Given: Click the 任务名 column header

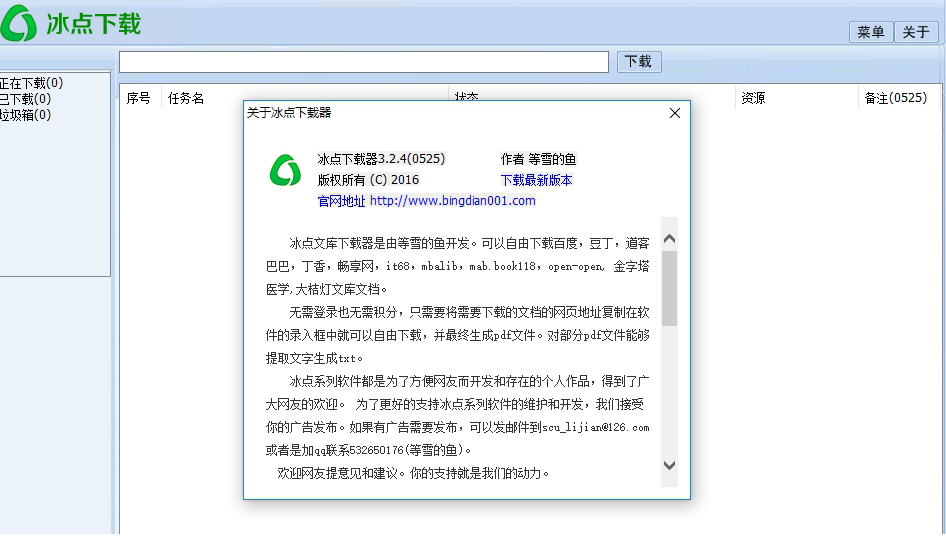Looking at the screenshot, I should (x=186, y=98).
